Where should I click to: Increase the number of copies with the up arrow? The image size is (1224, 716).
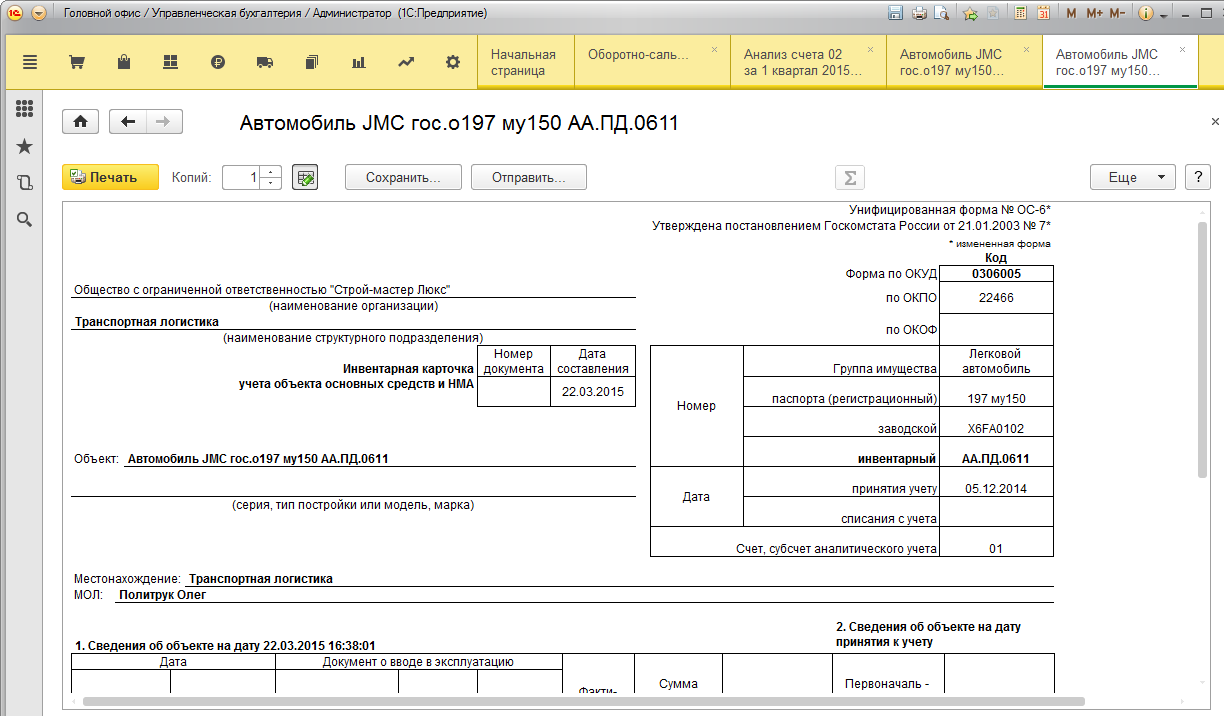tap(272, 171)
